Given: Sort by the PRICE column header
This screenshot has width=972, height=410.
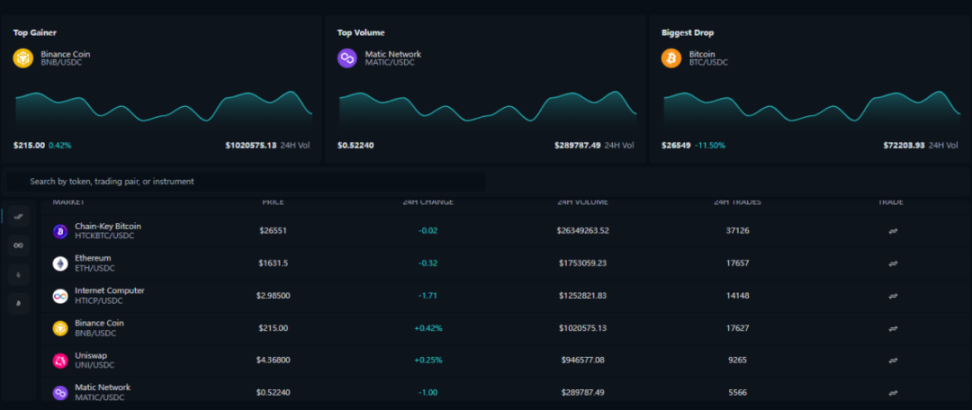Looking at the screenshot, I should (x=273, y=202).
